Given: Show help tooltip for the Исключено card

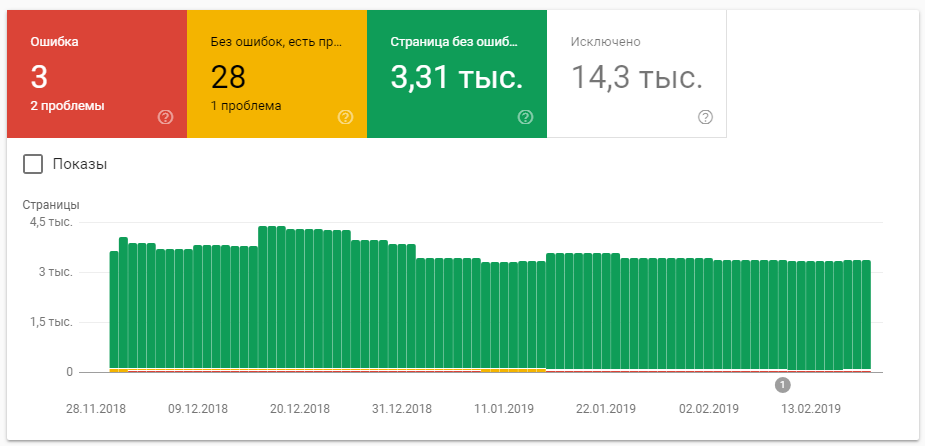Looking at the screenshot, I should tap(705, 117).
